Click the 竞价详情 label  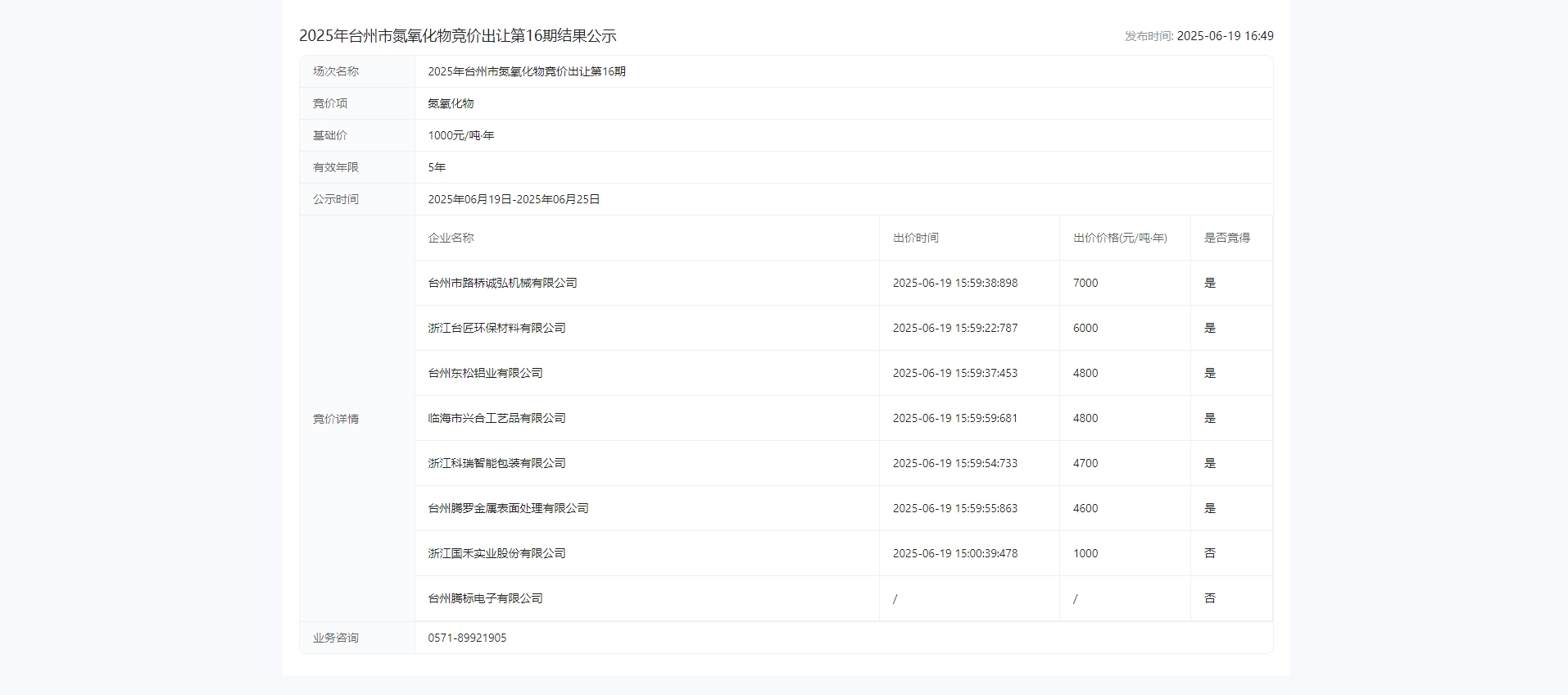336,419
